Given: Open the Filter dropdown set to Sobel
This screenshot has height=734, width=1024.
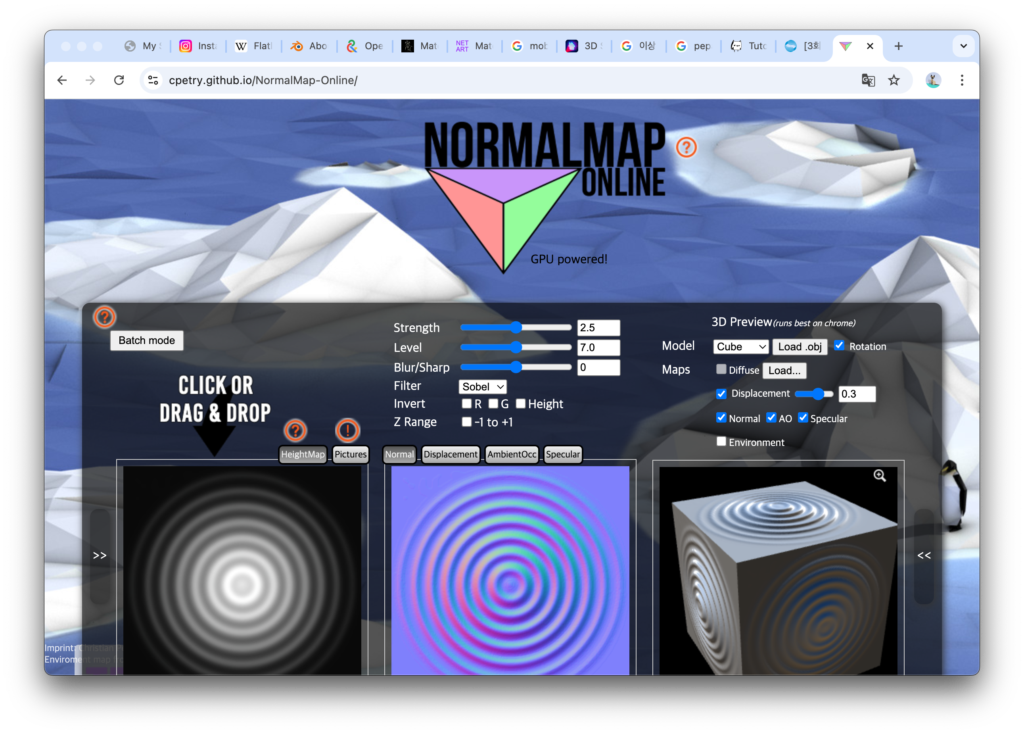Looking at the screenshot, I should [x=482, y=386].
